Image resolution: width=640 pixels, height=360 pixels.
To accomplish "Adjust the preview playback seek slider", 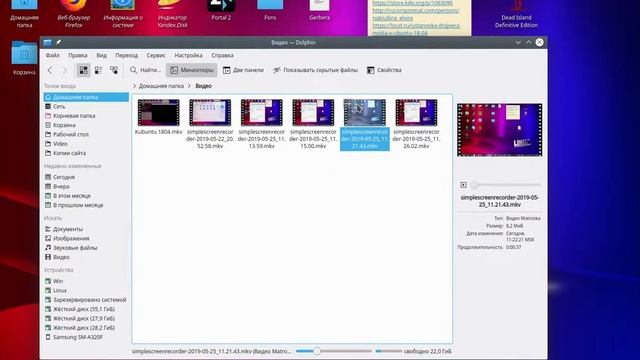I will tap(506, 185).
